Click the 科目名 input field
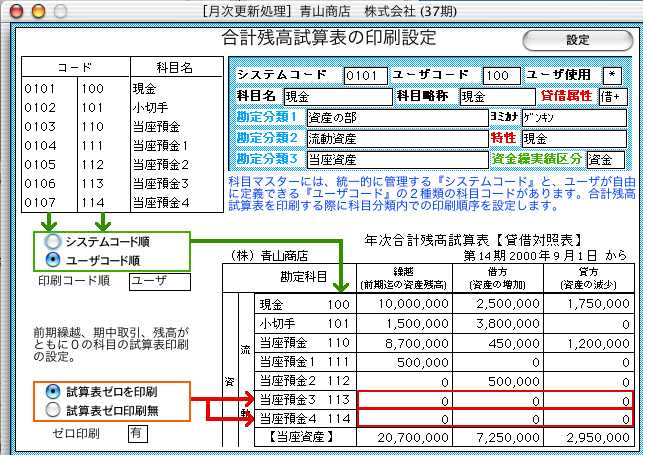The height and width of the screenshot is (456, 645). coord(335,97)
